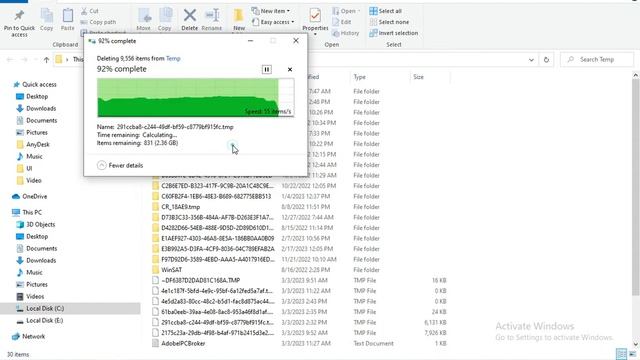Screen dimensions: 640x360
Task: Click the Back navigation arrow
Action: pos(10,60)
